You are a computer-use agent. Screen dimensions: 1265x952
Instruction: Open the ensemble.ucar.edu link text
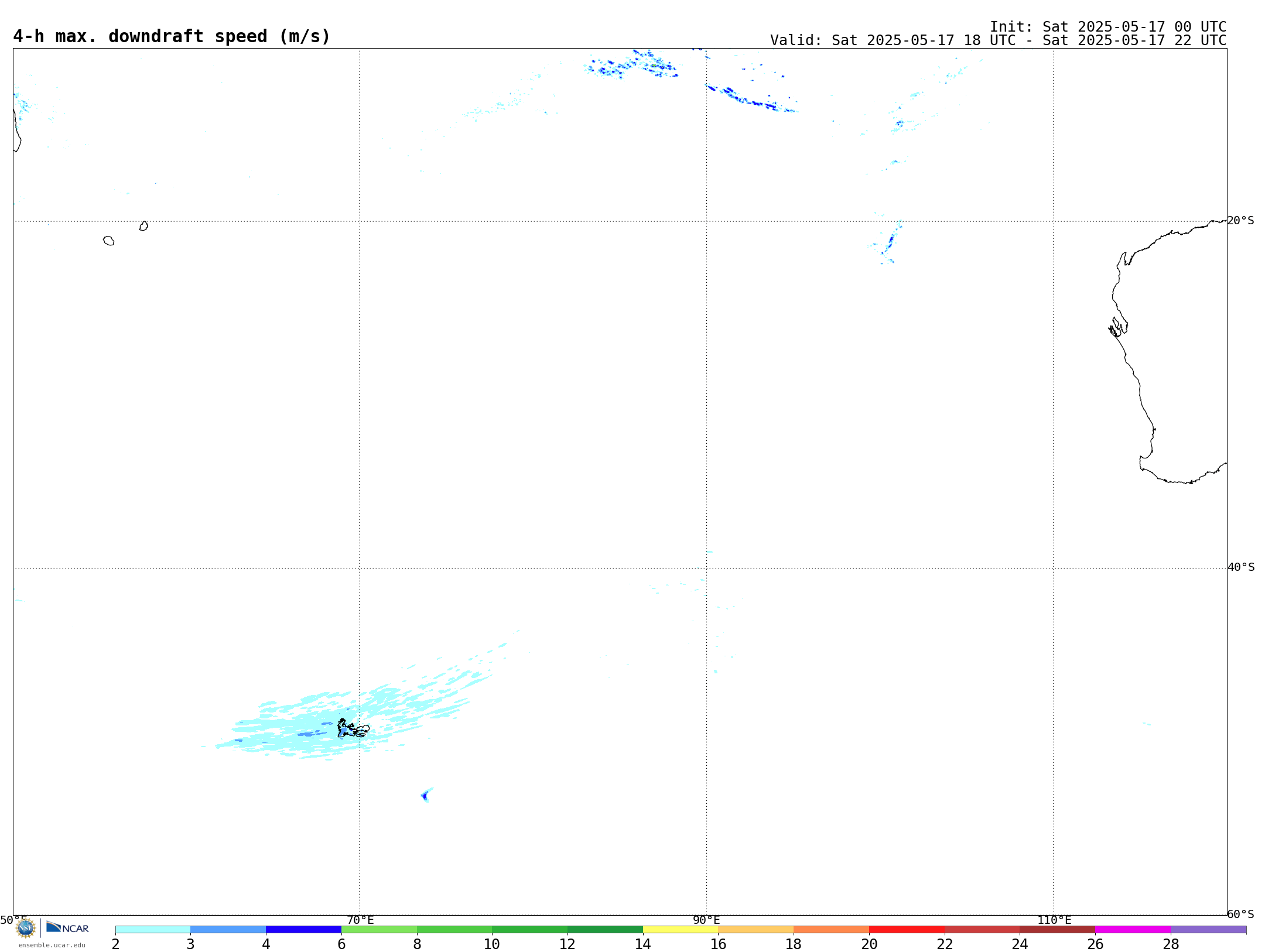[x=52, y=945]
